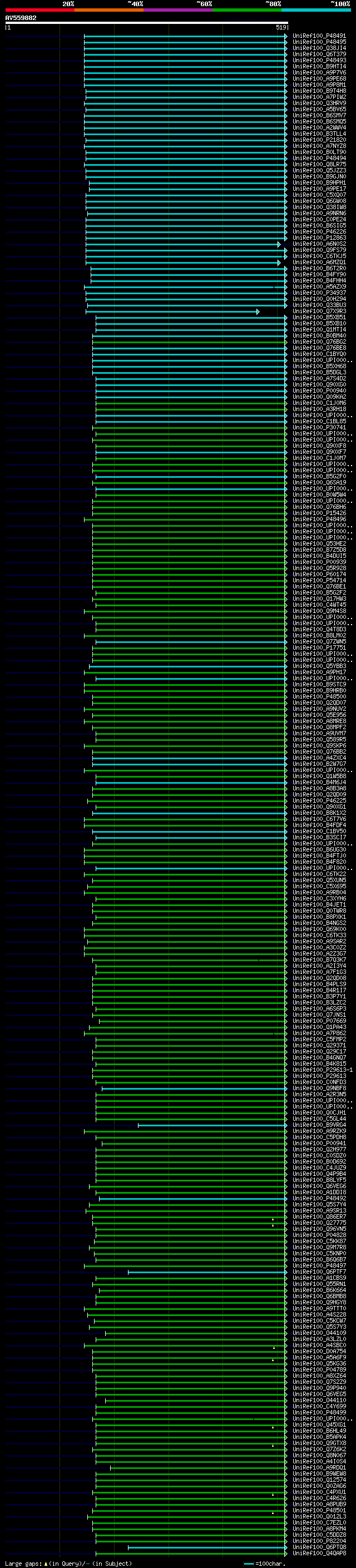Click label UniRef100_B6SMQ5
This screenshot has width=356, height=1568.
coord(319,122)
